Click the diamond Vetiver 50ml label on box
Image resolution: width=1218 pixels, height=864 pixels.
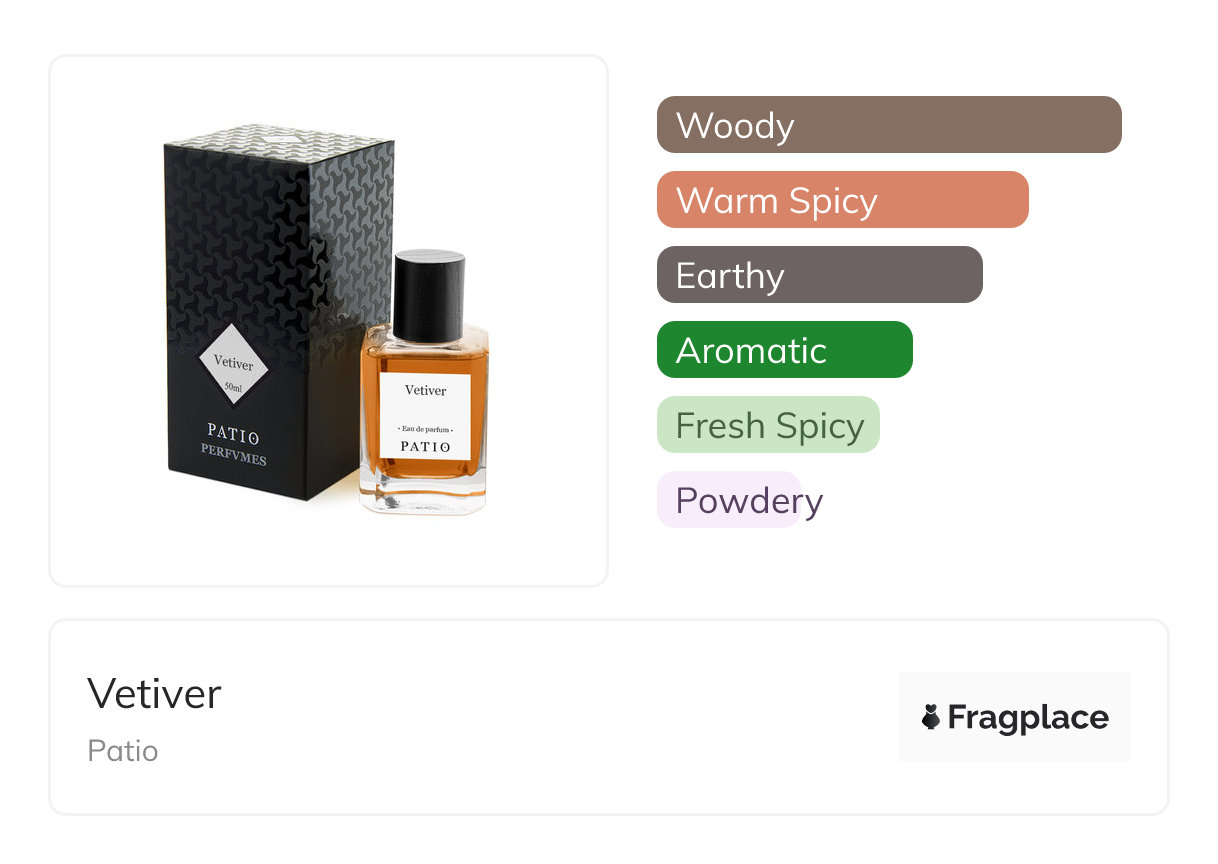click(233, 363)
